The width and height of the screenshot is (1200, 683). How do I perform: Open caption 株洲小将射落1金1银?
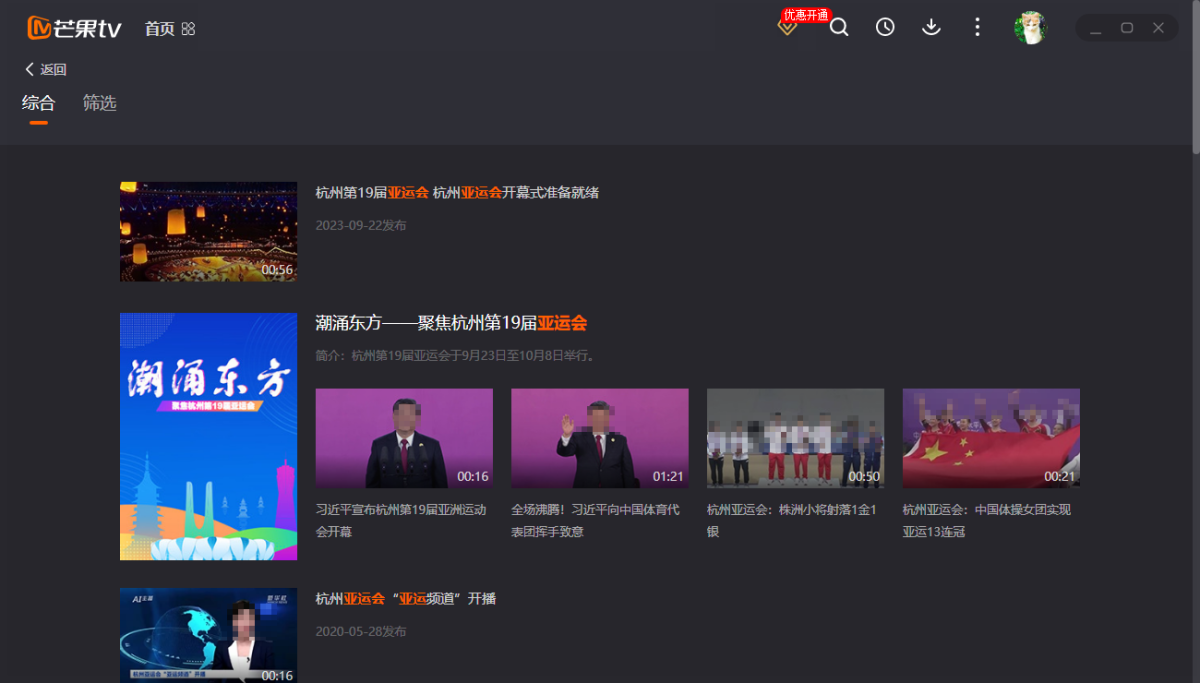(x=791, y=520)
